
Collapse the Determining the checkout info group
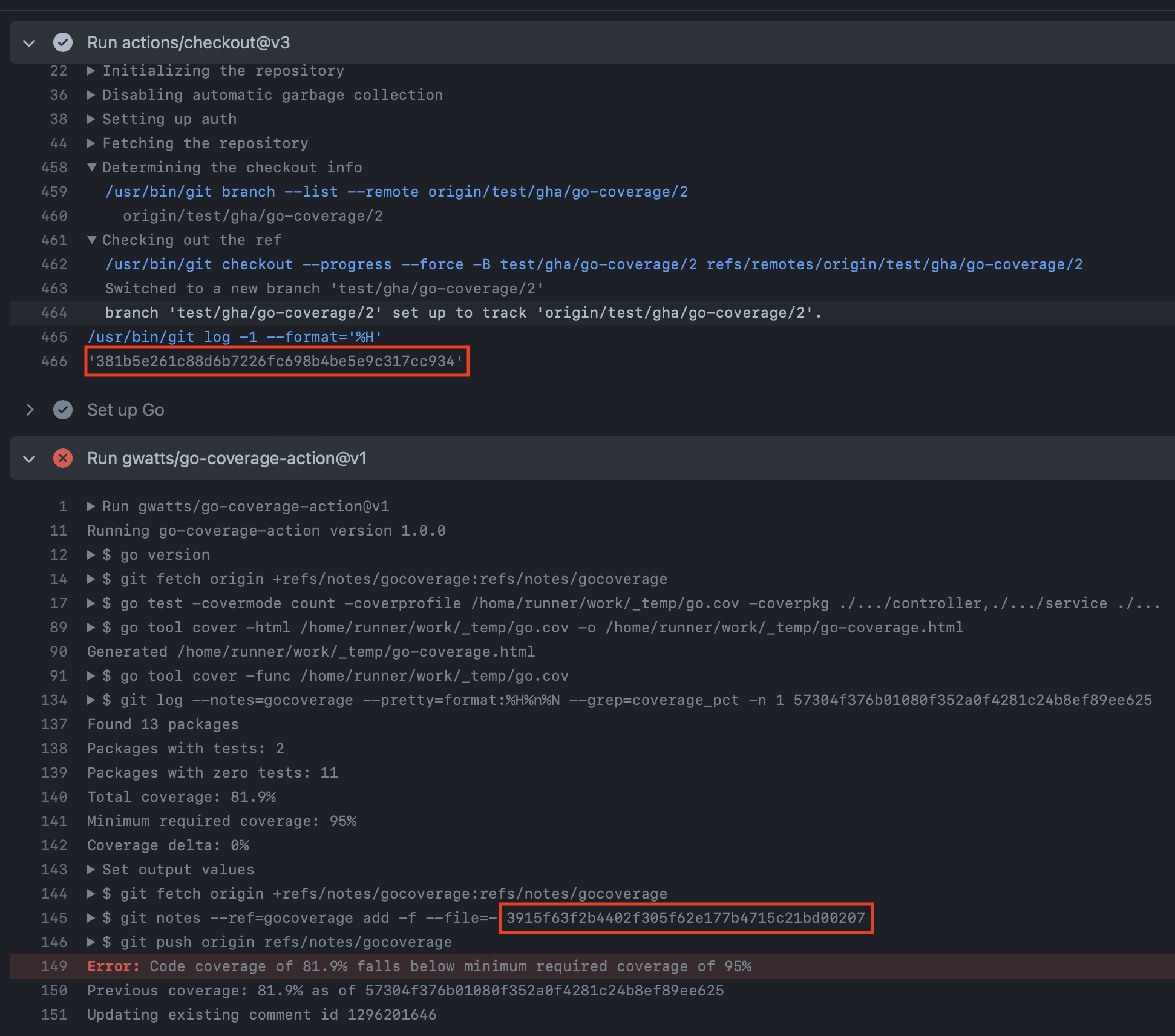coord(92,168)
